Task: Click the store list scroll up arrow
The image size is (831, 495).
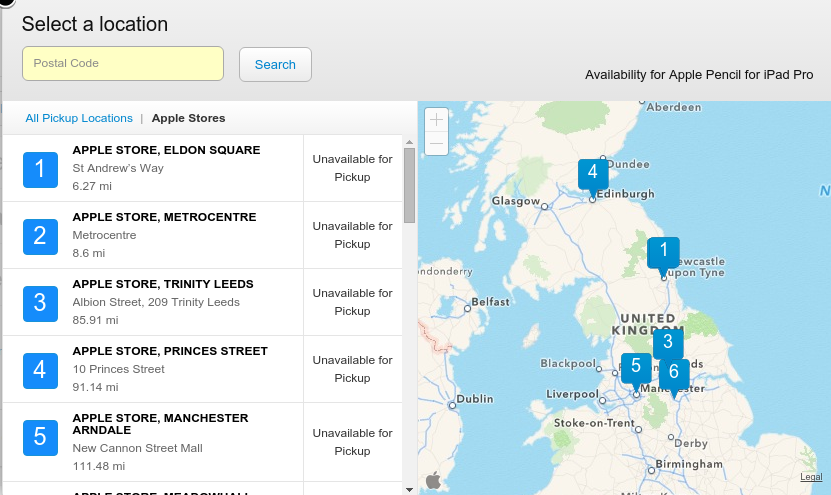Action: click(409, 142)
